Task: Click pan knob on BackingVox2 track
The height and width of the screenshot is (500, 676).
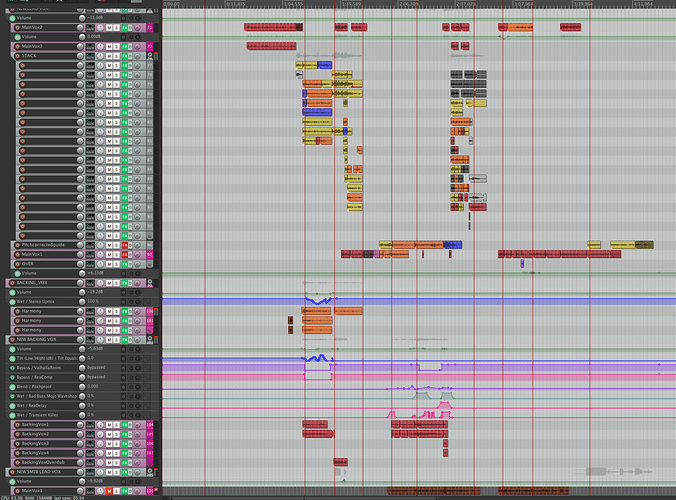Action: (100, 434)
